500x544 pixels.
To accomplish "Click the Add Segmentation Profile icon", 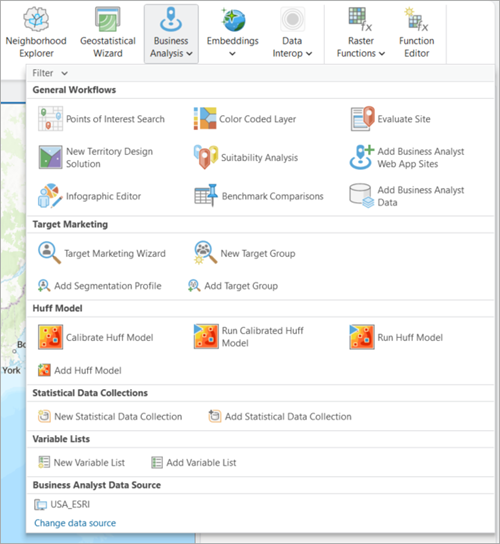I will coord(44,286).
